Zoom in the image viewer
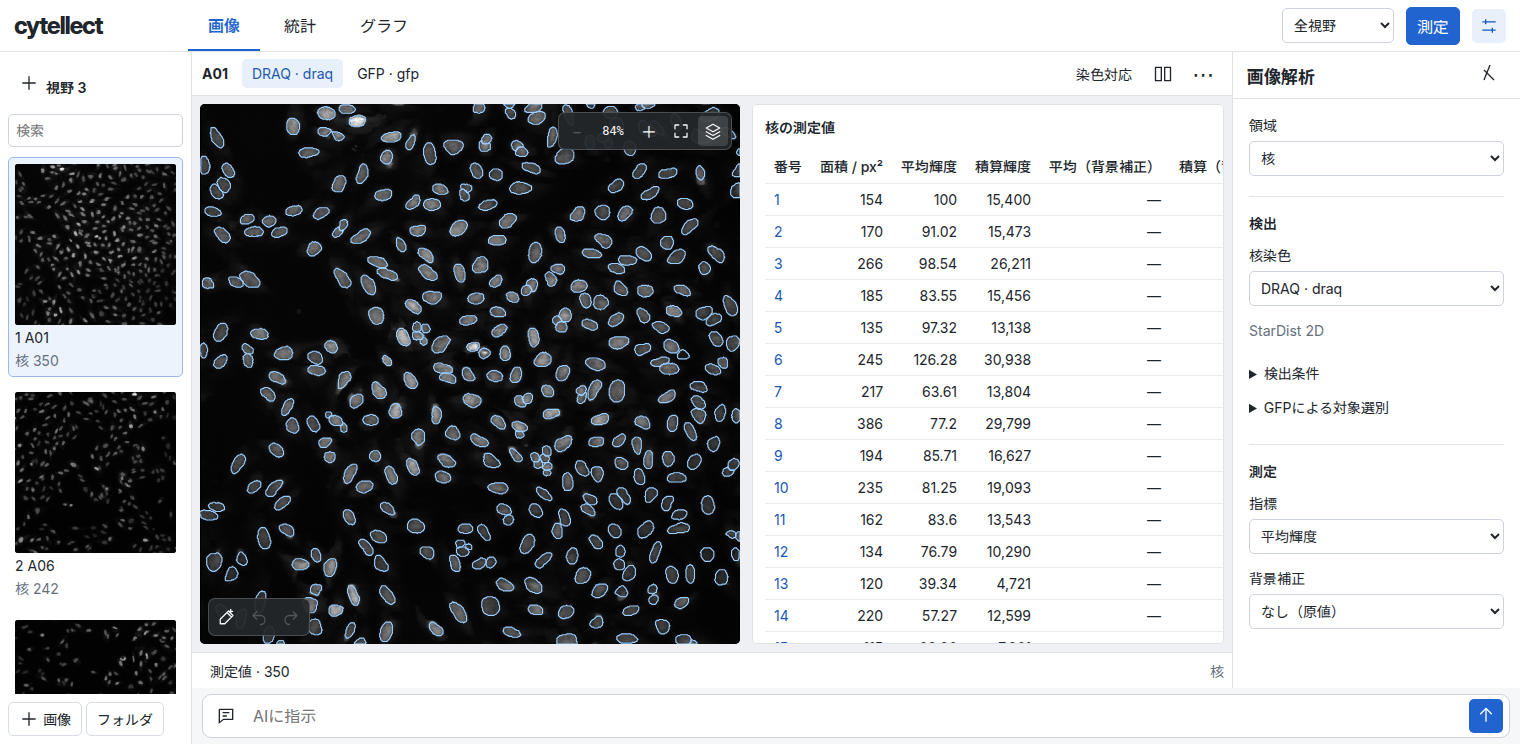The image size is (1520, 744). [649, 131]
